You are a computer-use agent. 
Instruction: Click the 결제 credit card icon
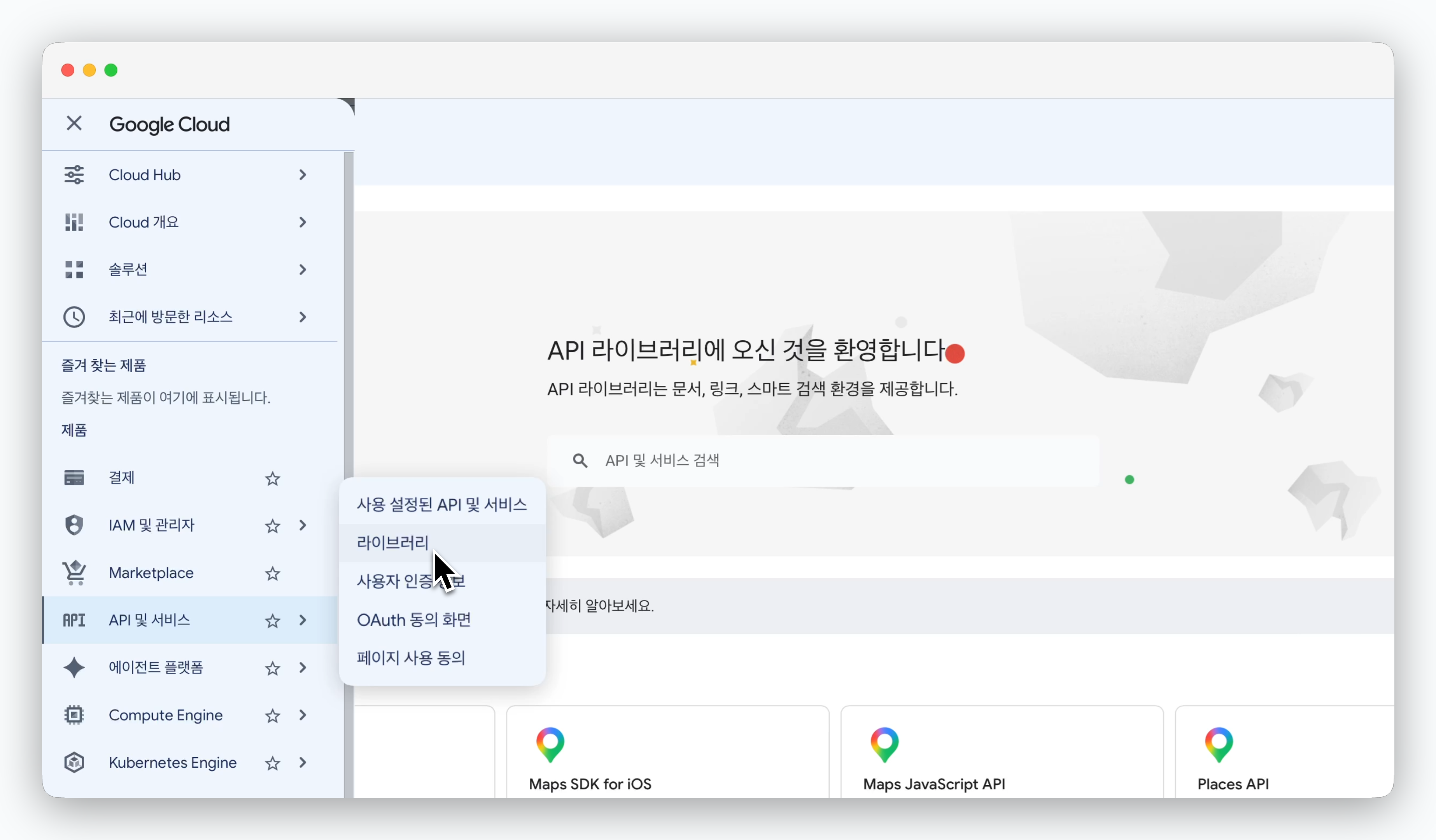pos(74,478)
